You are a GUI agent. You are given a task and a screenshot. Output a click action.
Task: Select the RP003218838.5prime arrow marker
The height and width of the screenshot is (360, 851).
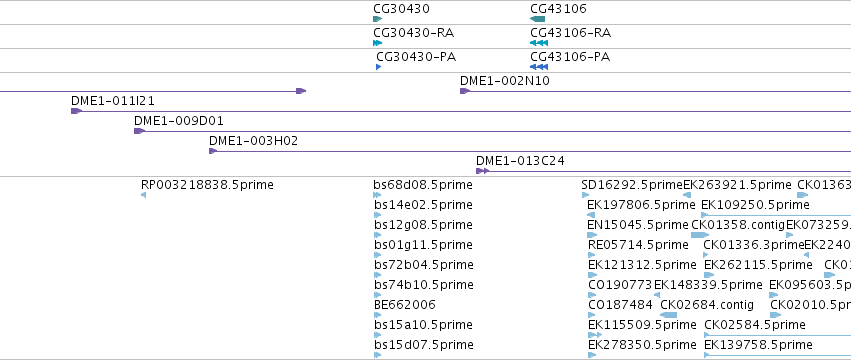[x=143, y=195]
